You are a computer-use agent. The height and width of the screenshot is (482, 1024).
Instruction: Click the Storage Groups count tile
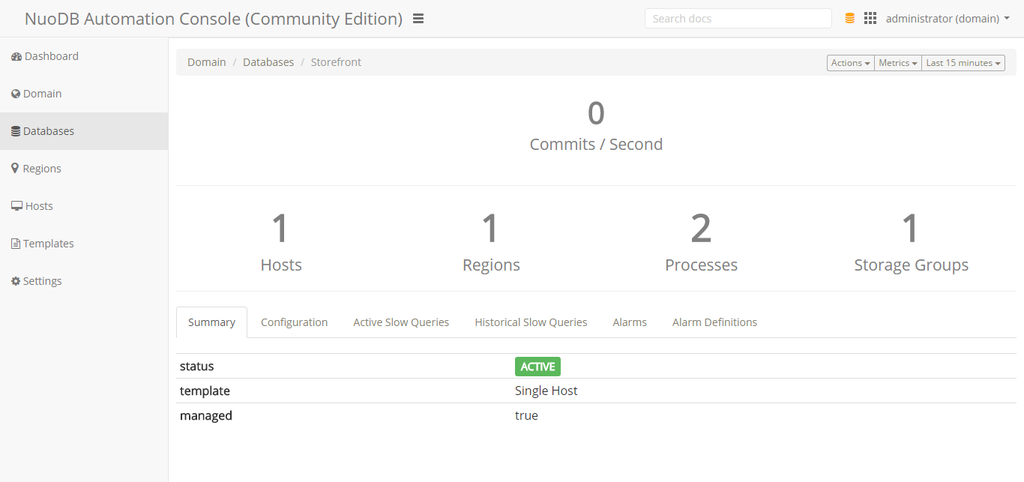911,242
